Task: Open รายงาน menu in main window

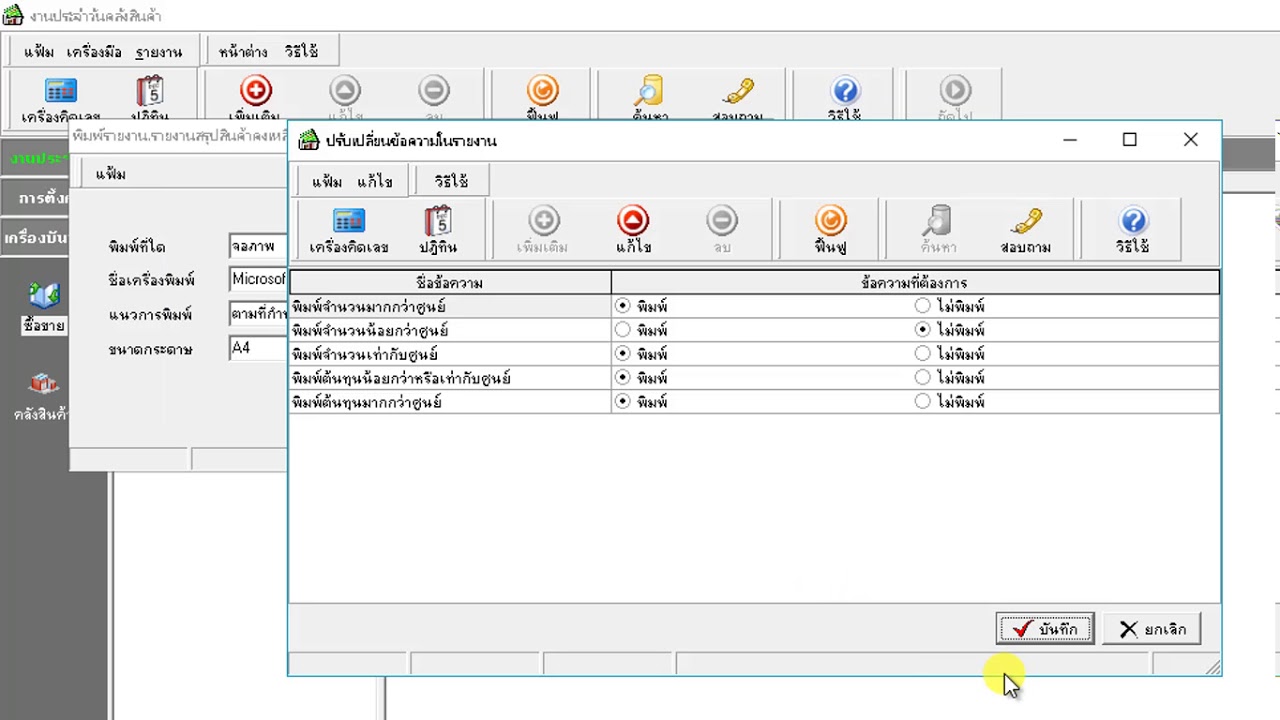Action: (x=158, y=52)
